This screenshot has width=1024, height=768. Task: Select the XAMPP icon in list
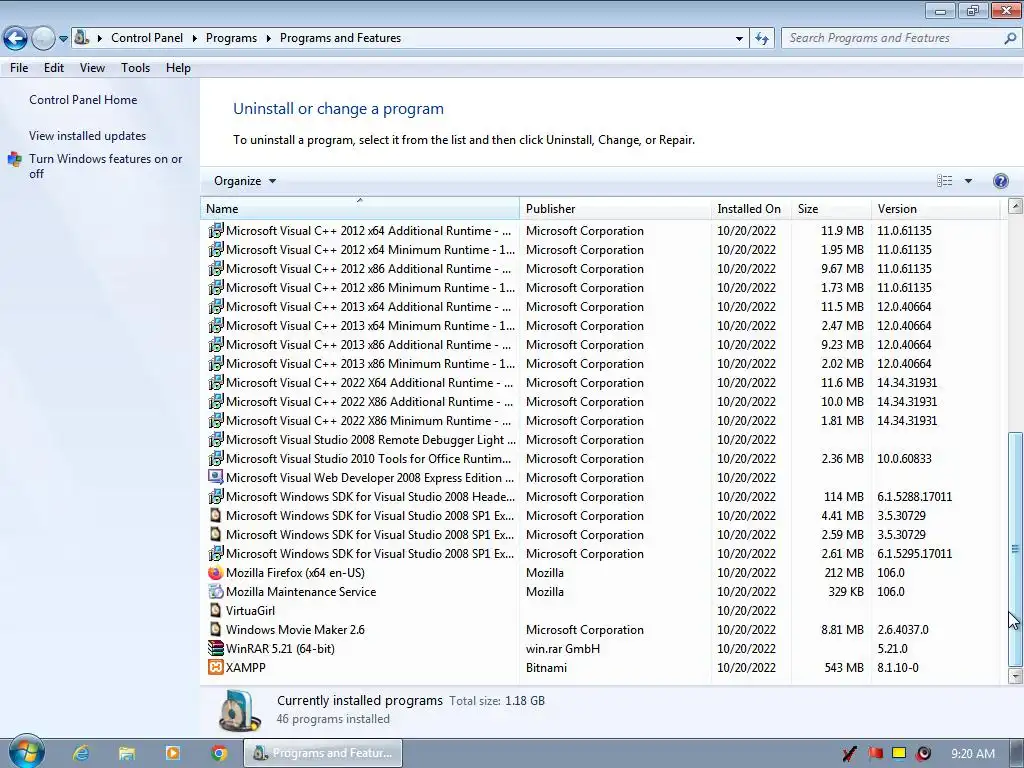click(x=216, y=667)
